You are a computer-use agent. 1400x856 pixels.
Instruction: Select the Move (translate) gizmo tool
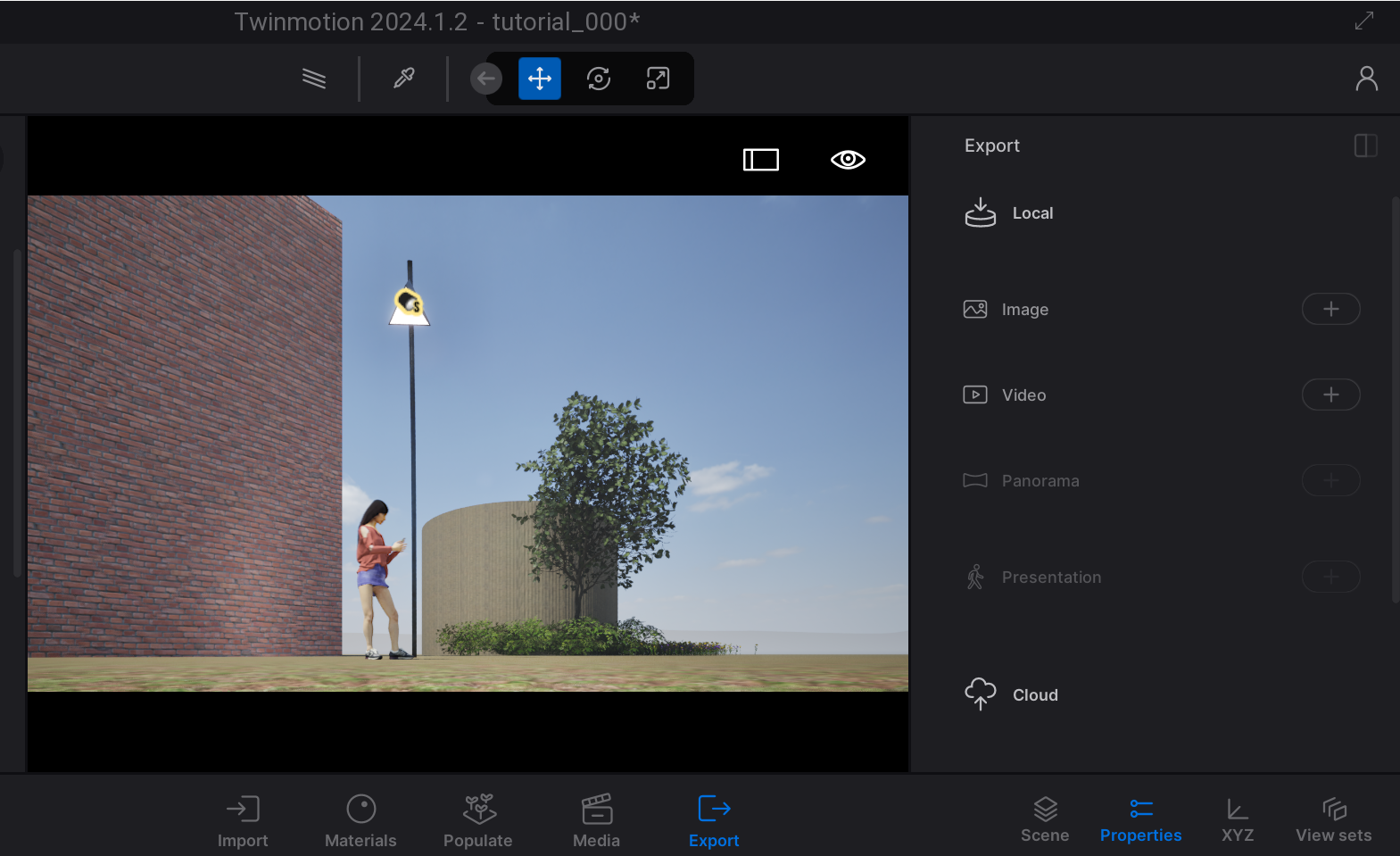(x=539, y=79)
